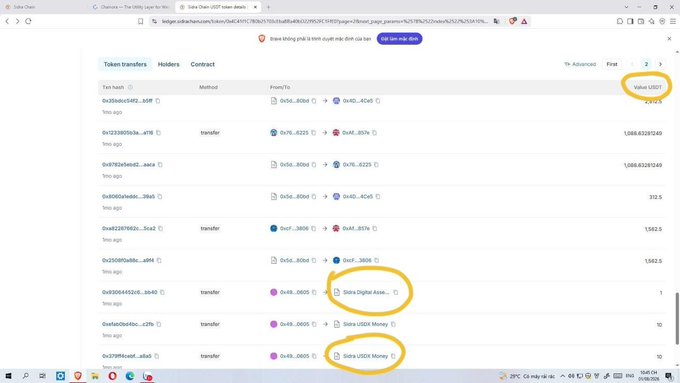Screen dimensions: 680x383
Task: Open the Brave VPN icon in toolbar
Action: tap(662, 21)
